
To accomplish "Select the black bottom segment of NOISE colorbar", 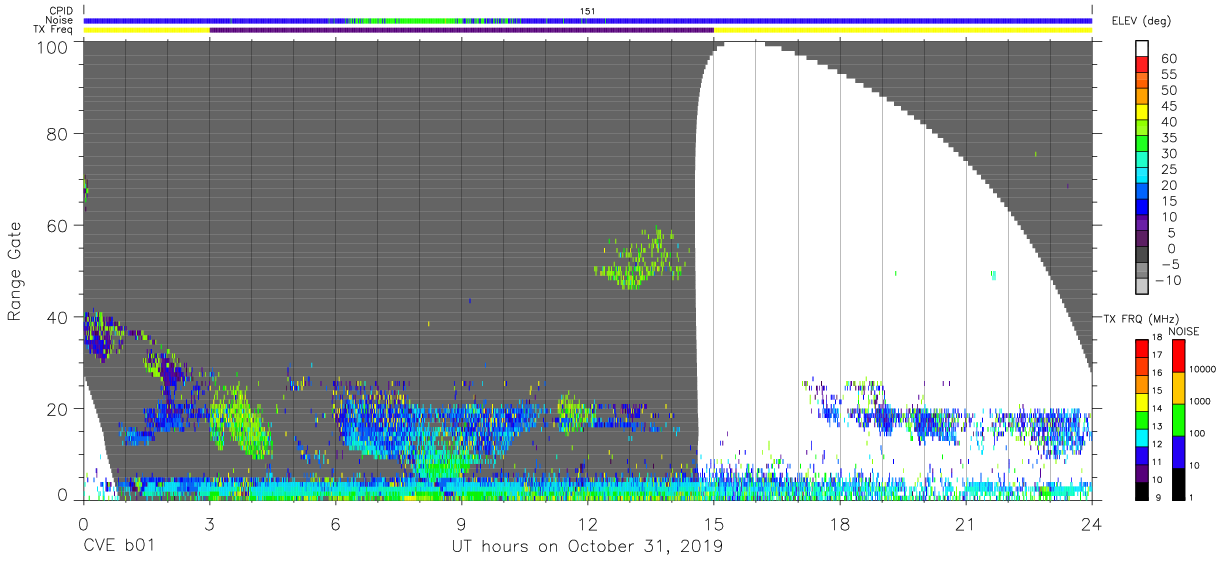I will (x=1178, y=483).
